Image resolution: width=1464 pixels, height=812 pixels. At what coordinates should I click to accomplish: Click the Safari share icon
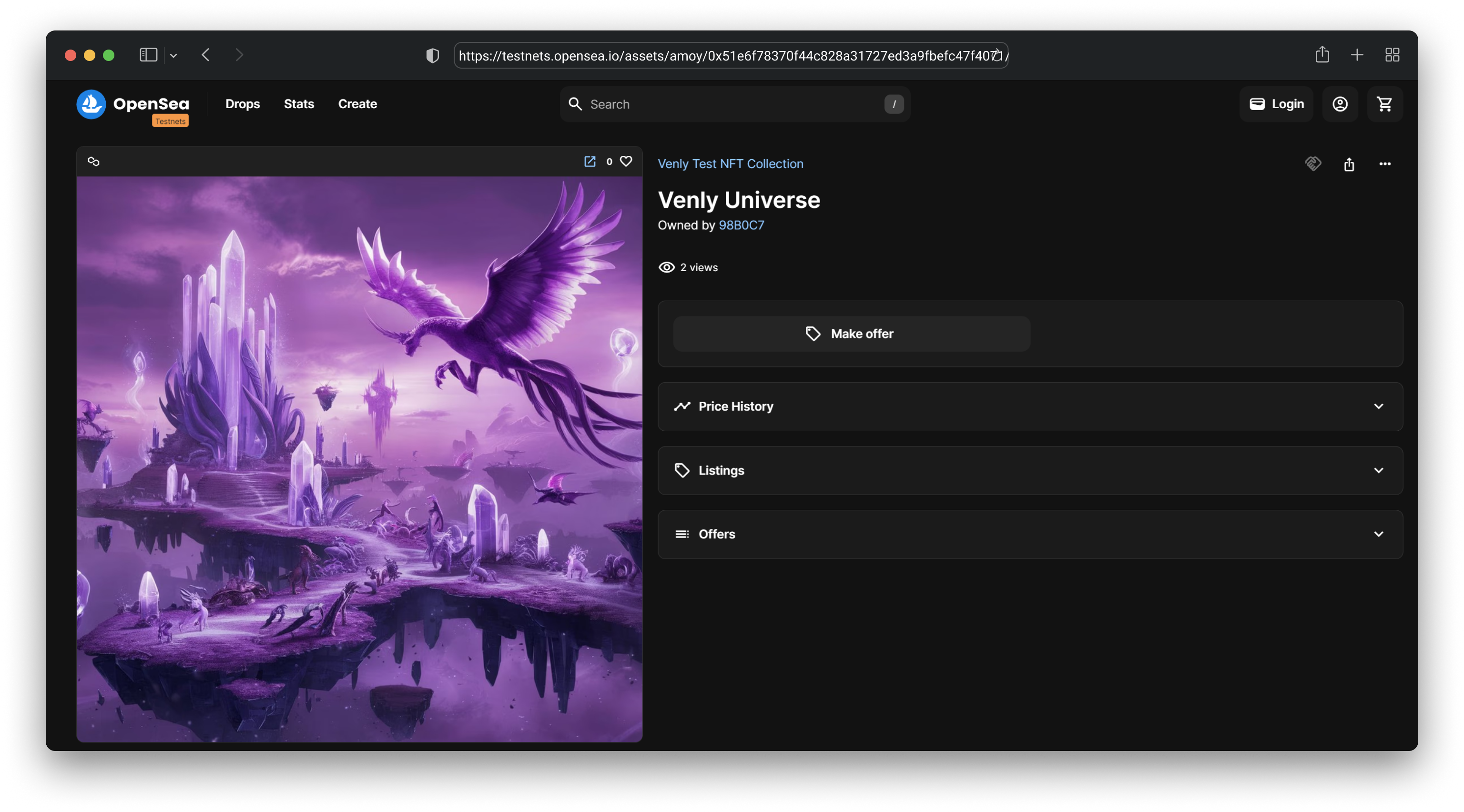1322,54
